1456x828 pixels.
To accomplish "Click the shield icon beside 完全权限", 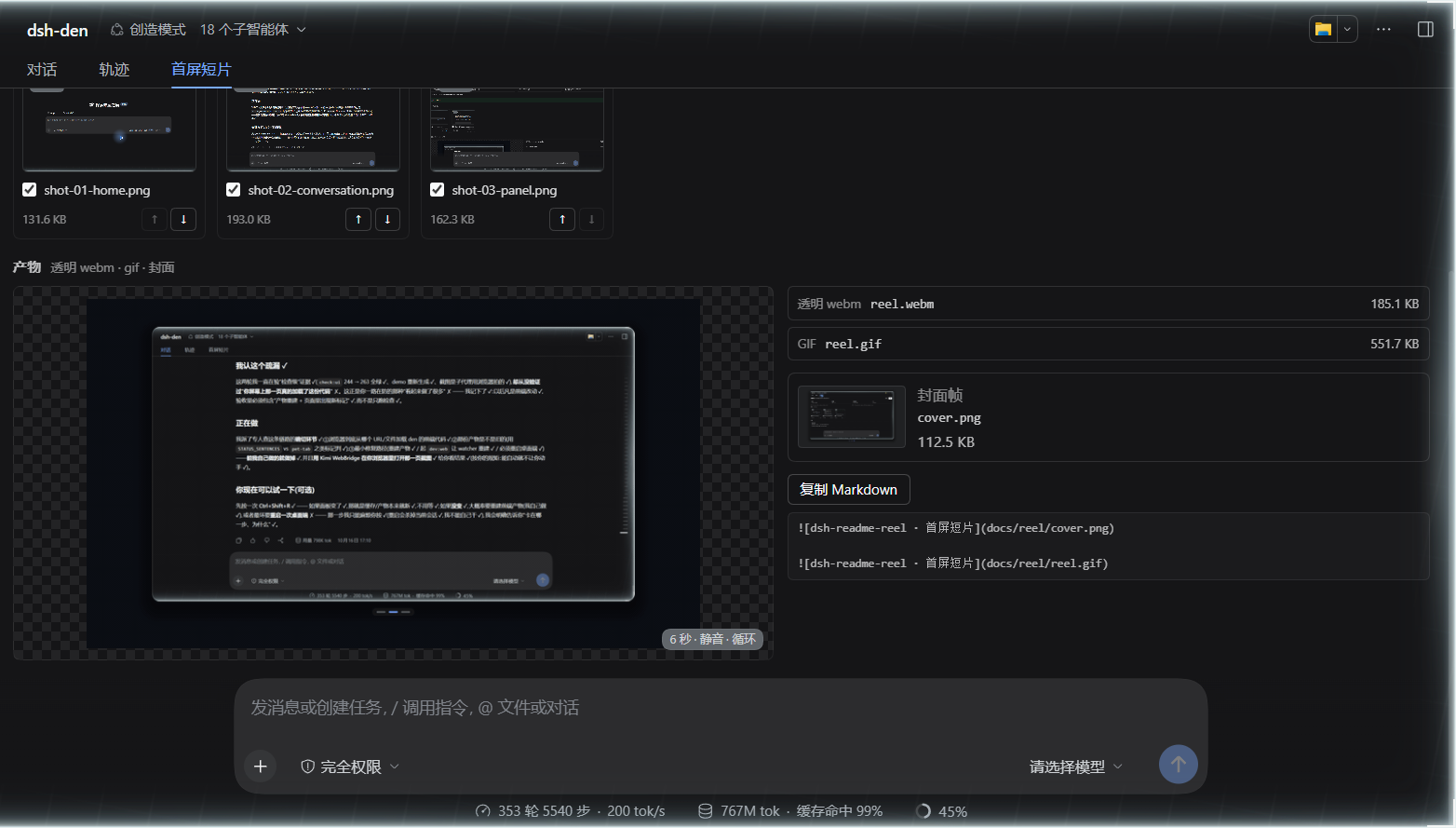I will point(307,767).
